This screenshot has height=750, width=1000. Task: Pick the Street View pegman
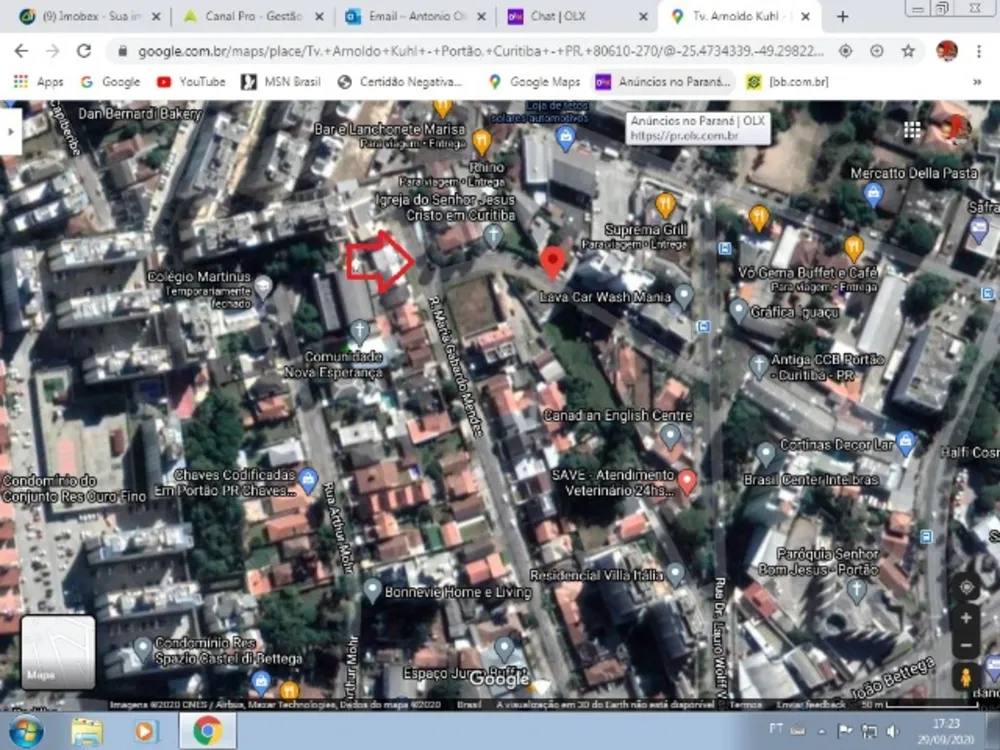point(966,677)
